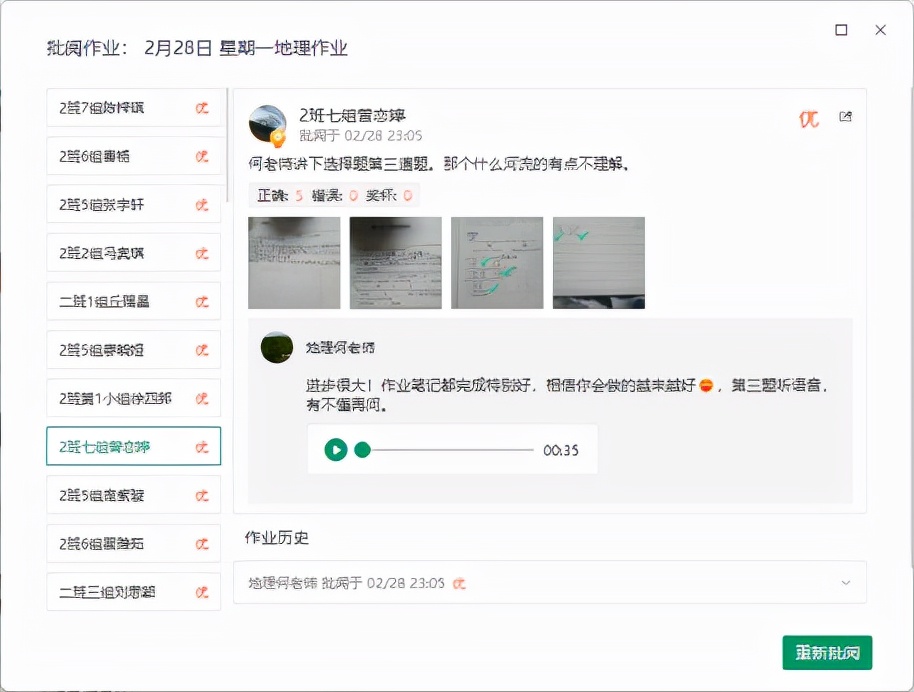The height and width of the screenshot is (692, 914).
Task: Open the first homework photo thumbnail
Action: (x=293, y=262)
